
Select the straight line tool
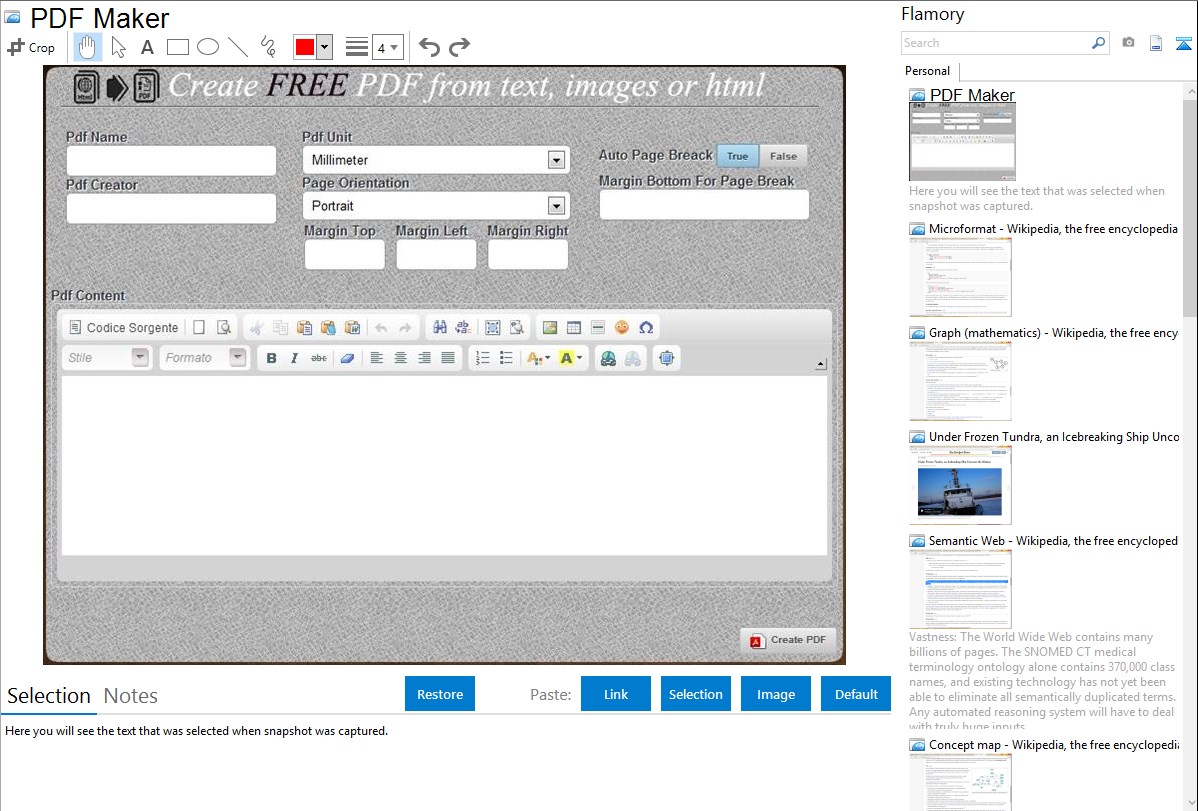(x=238, y=47)
